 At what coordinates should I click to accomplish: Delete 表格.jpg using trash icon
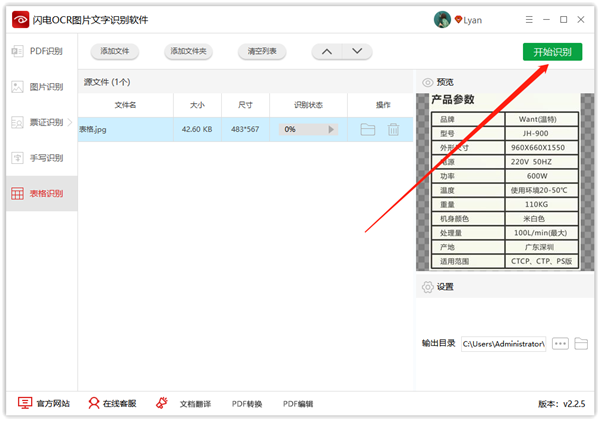pos(393,129)
